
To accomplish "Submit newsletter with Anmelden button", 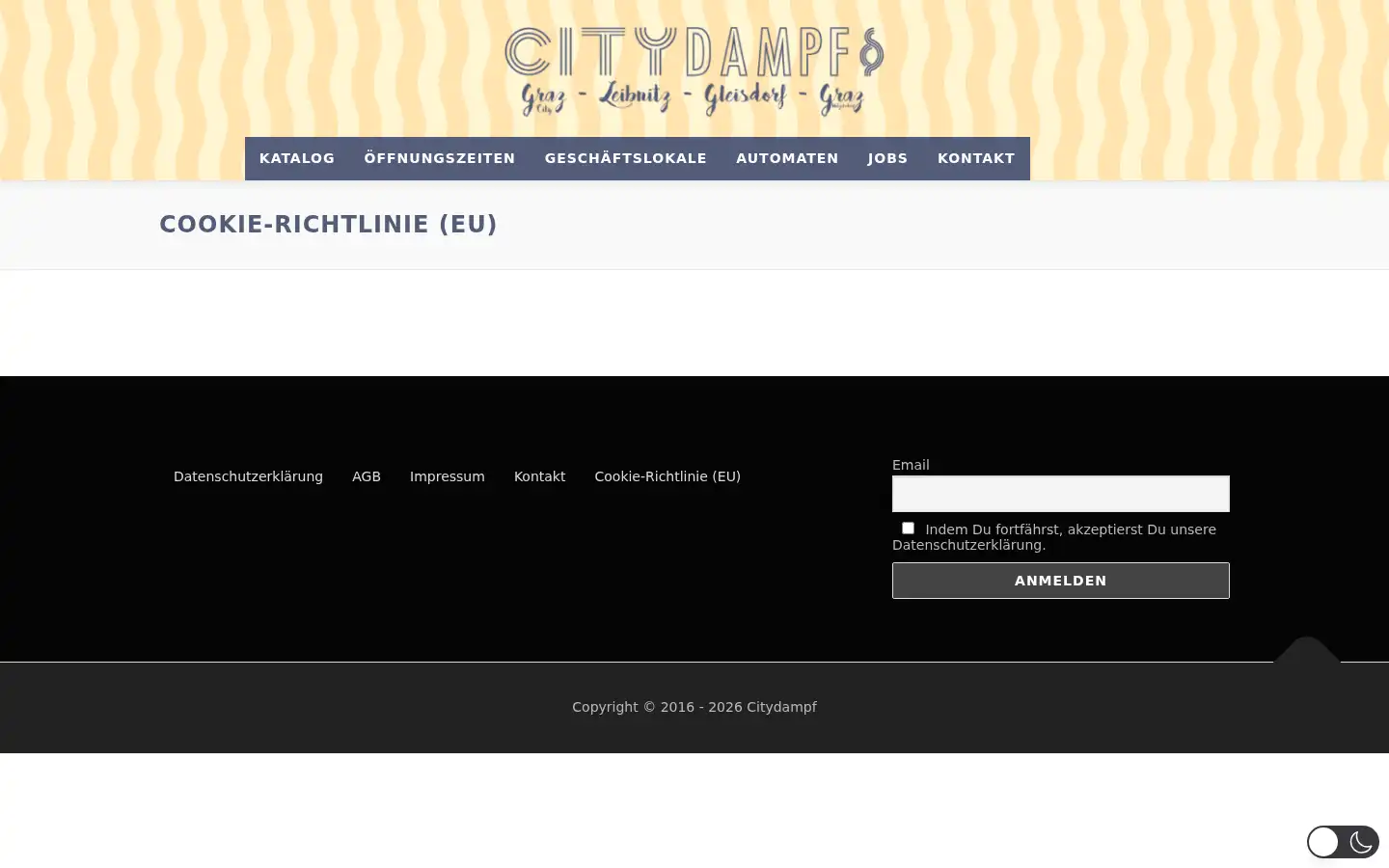I will [x=1061, y=581].
